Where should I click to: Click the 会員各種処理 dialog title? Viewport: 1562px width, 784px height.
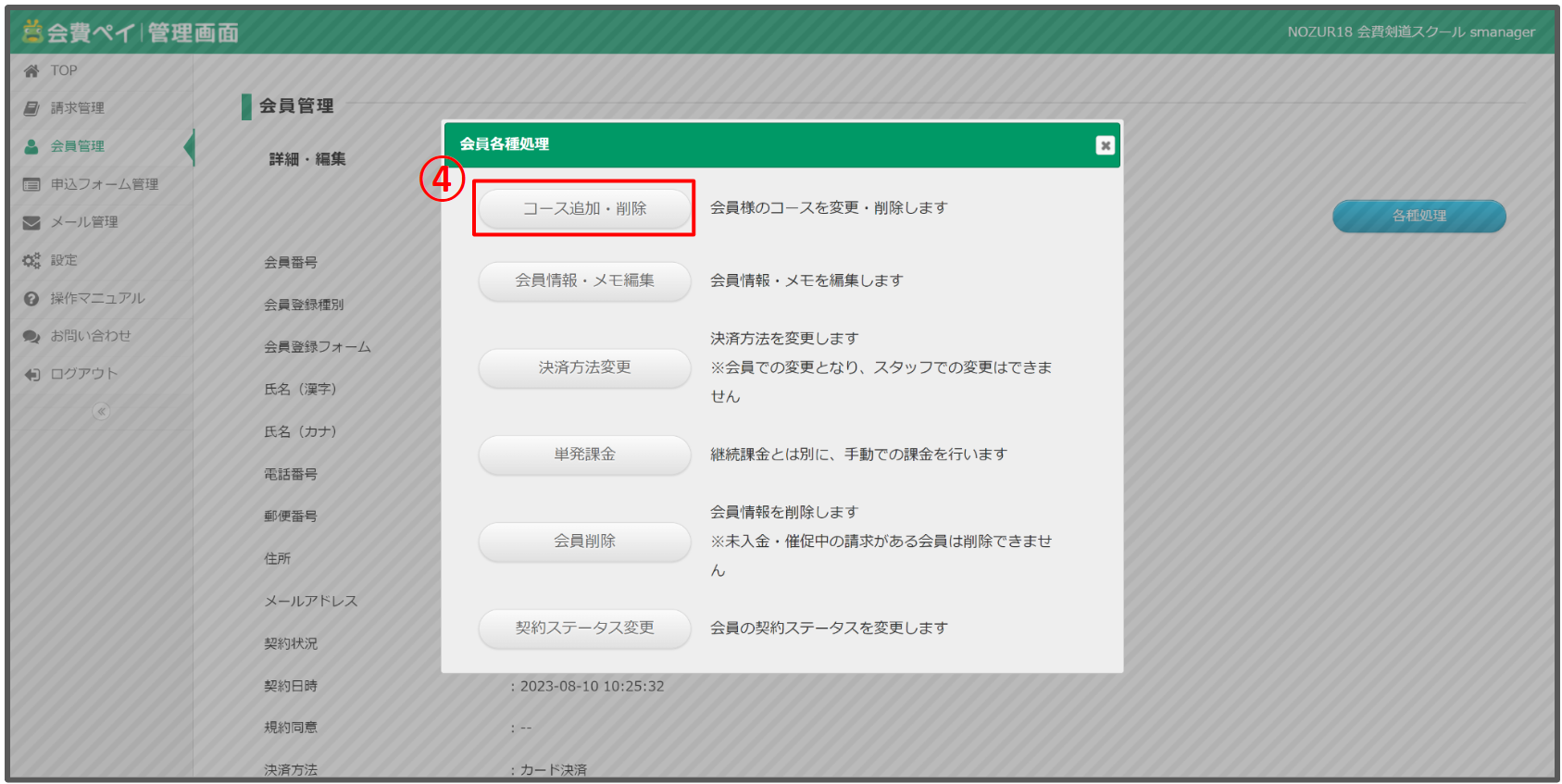[x=505, y=144]
